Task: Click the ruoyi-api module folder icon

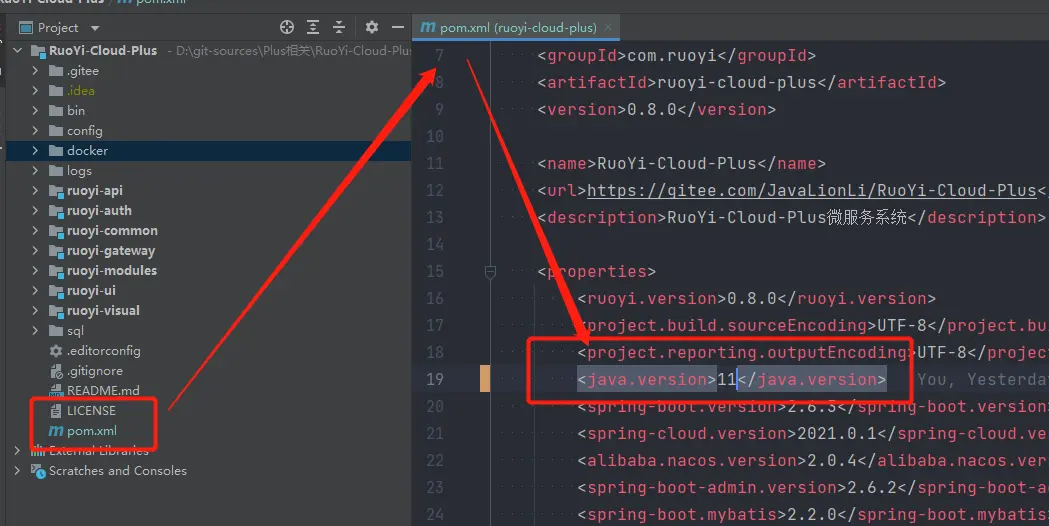Action: 56,191
